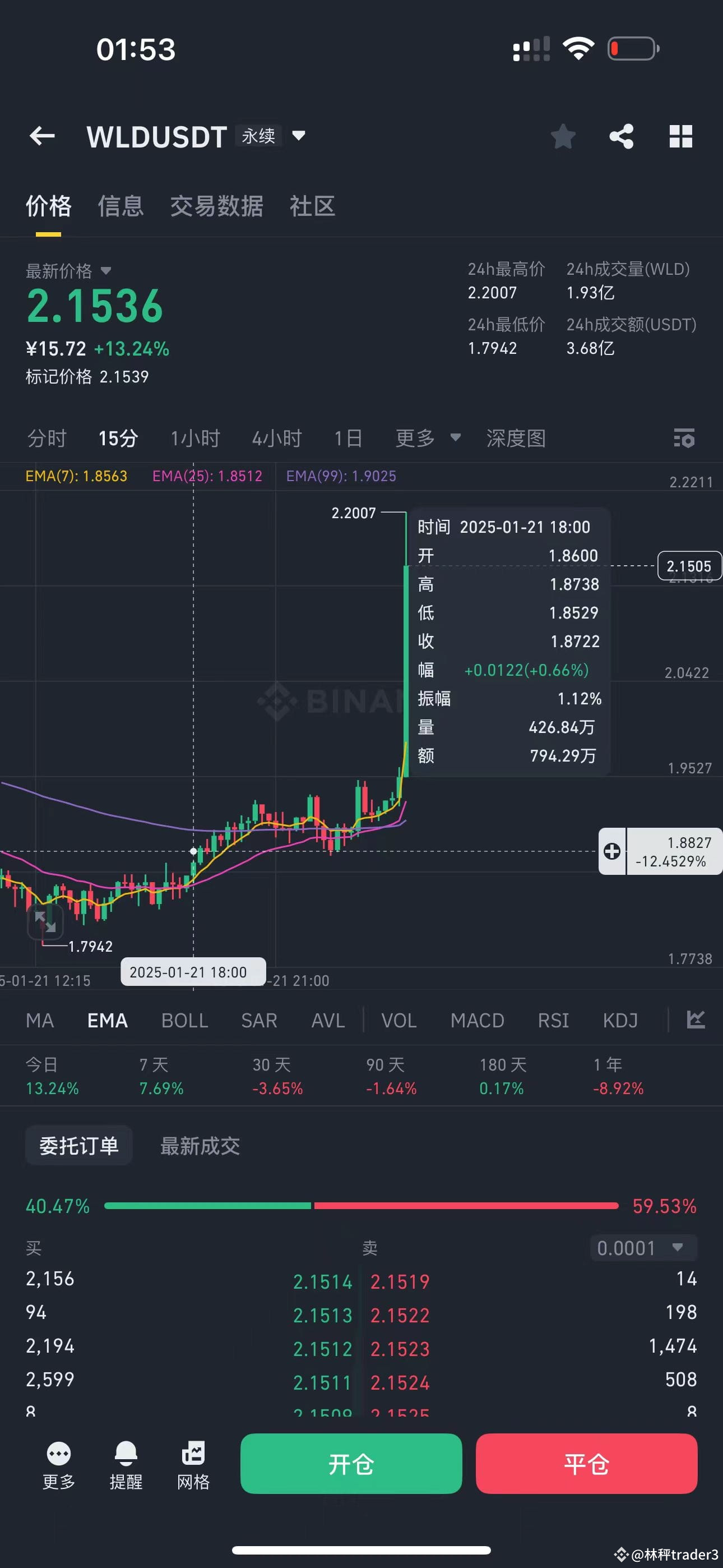Enable MA indicator
This screenshot has width=723, height=1568.
(40, 1020)
